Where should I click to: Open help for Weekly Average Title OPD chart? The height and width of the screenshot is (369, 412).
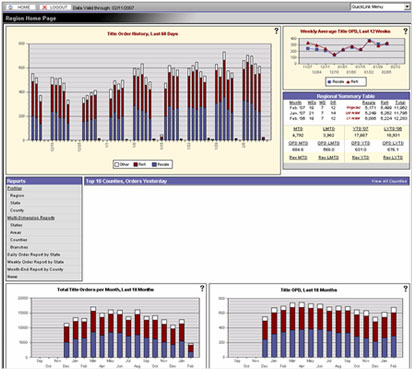[405, 31]
